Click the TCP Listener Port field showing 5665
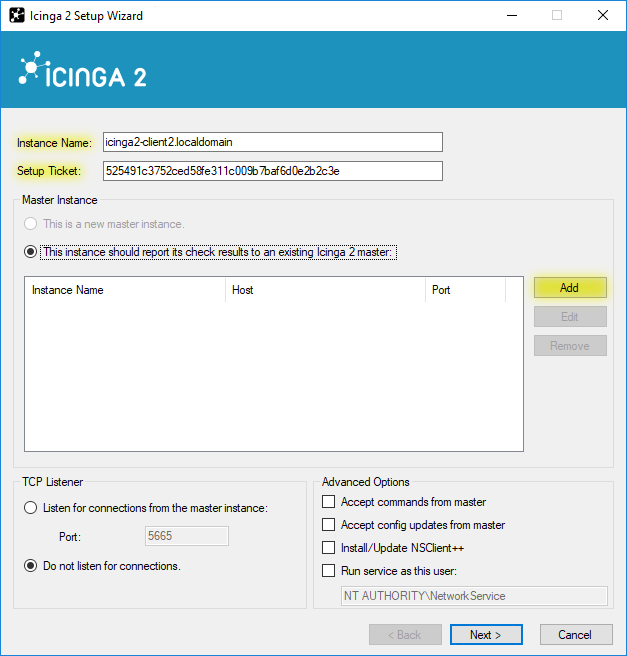 [x=187, y=536]
